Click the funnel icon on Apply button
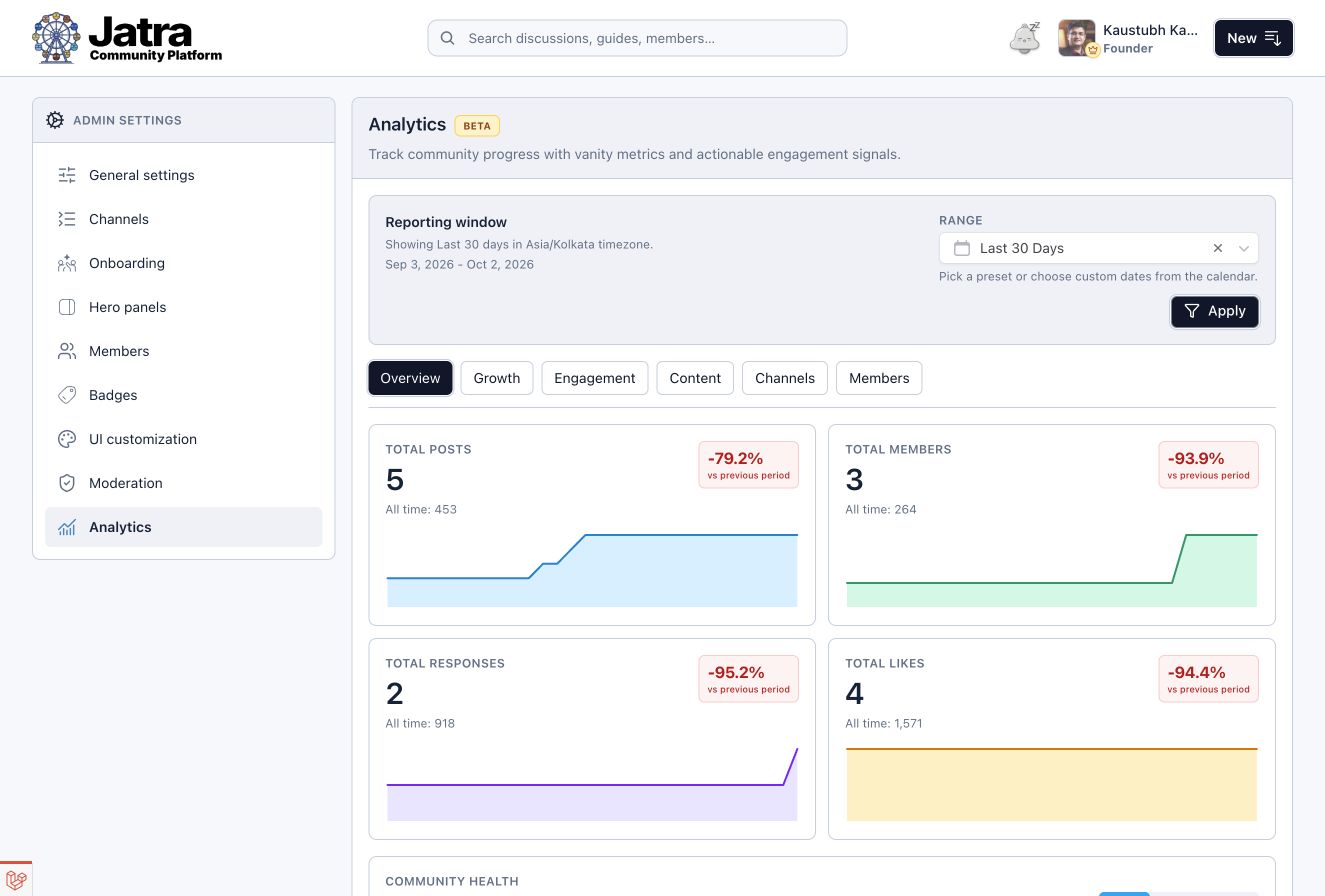 coord(1192,311)
